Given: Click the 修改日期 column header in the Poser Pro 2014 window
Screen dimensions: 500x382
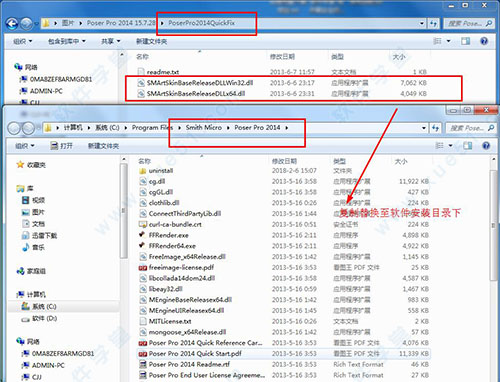Looking at the screenshot, I should 284,161.
